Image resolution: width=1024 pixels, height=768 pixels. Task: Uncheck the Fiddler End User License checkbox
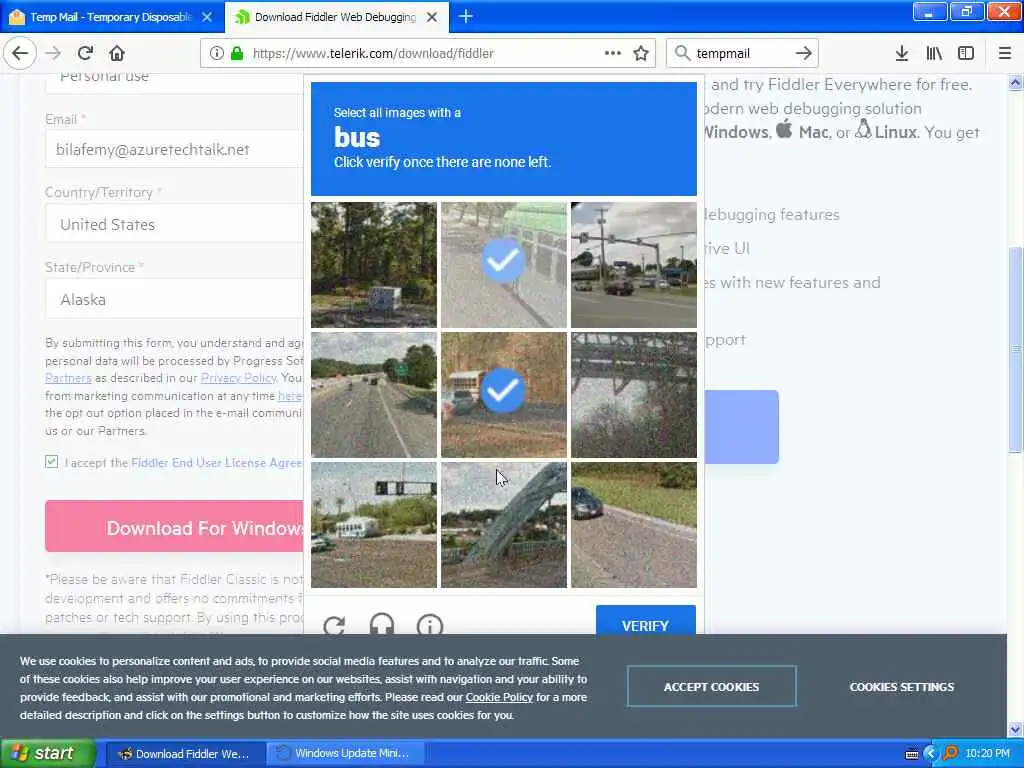52,462
